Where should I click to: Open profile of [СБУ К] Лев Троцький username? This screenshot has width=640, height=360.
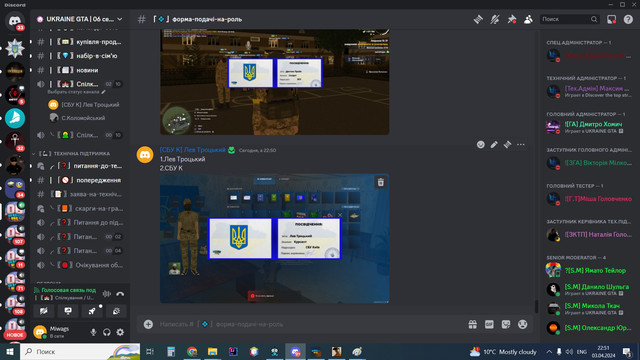point(193,150)
